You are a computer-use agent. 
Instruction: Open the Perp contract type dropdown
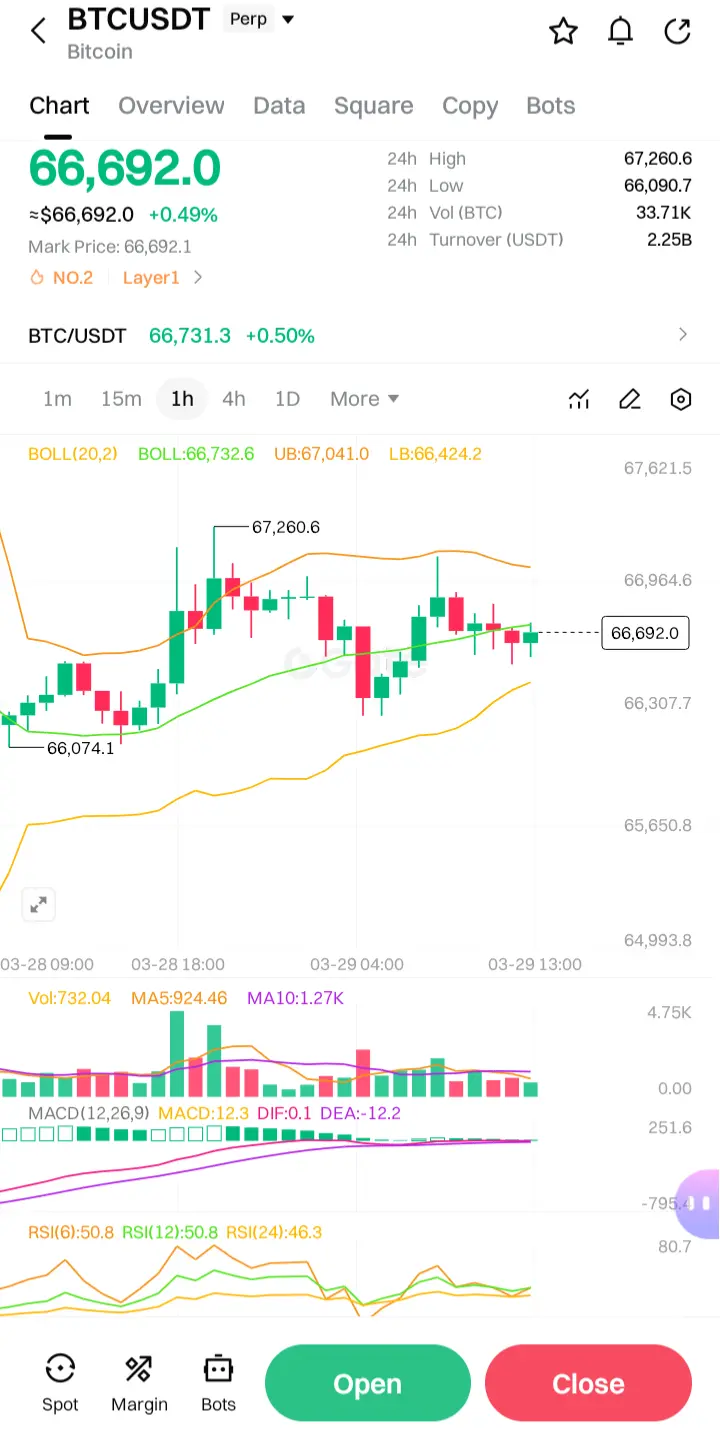pyautogui.click(x=260, y=19)
